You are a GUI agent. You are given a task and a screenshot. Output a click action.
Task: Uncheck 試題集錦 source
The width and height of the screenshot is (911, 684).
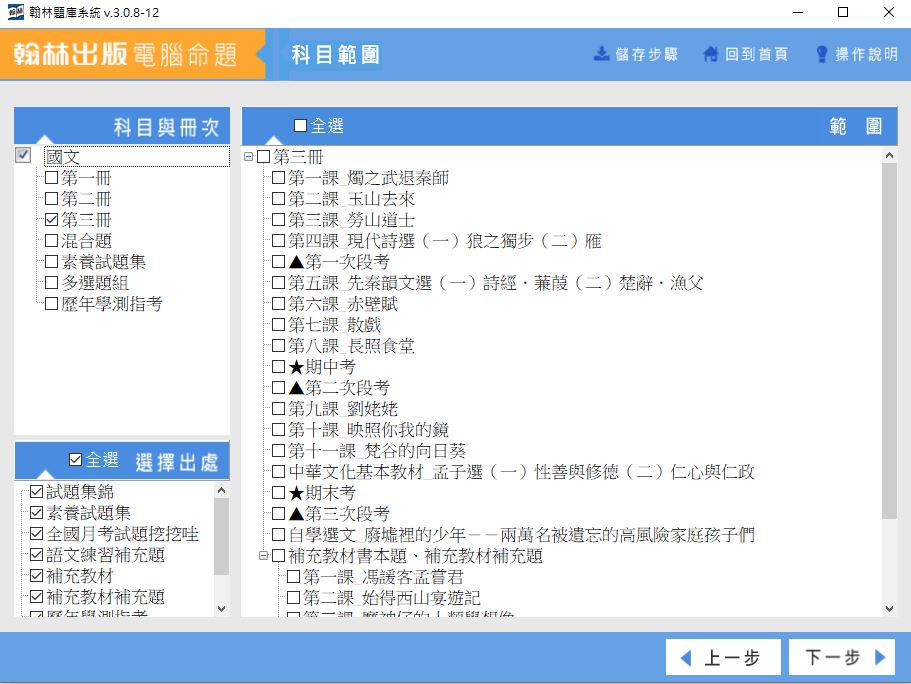tap(36, 491)
